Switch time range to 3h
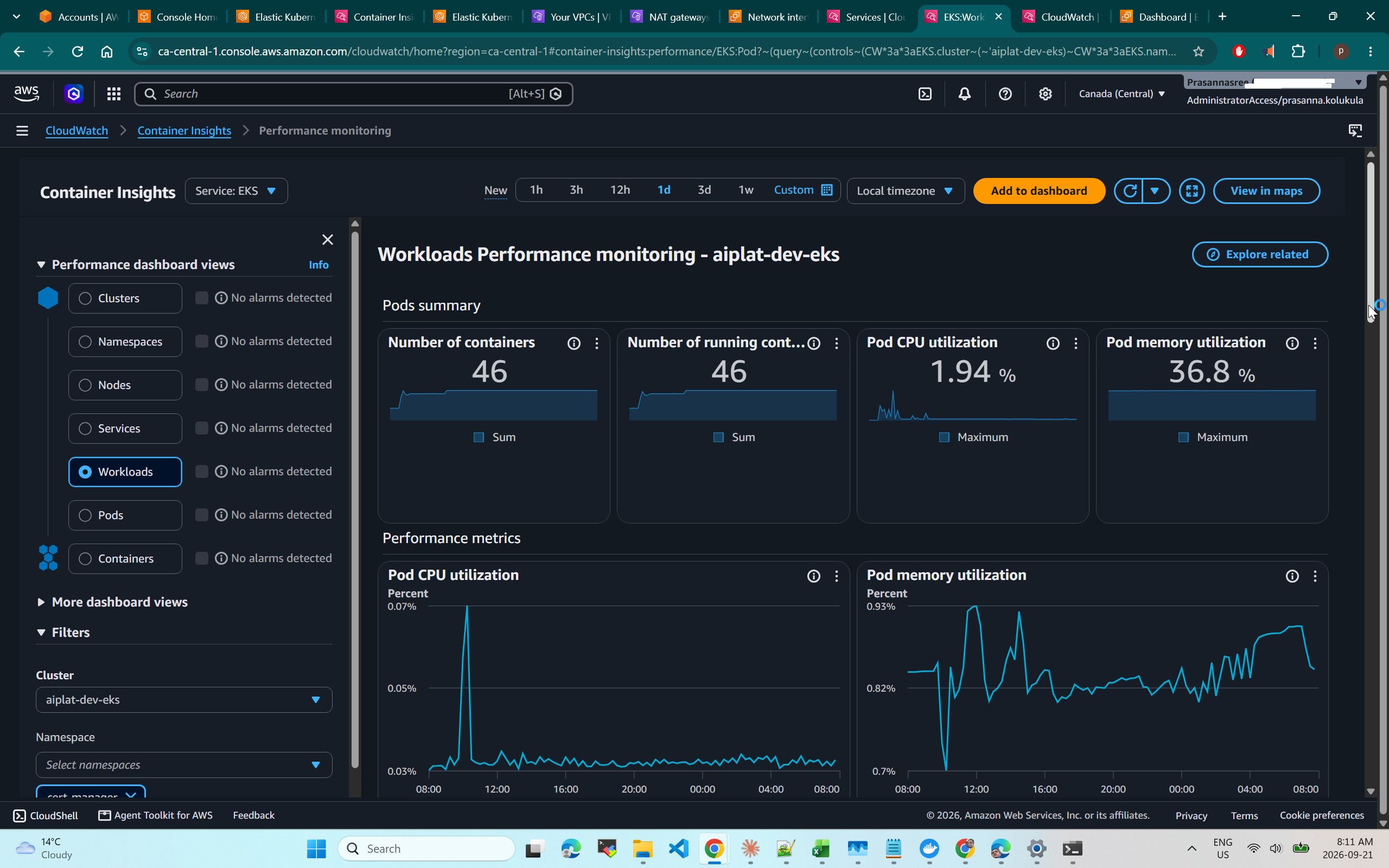The width and height of the screenshot is (1389, 868). click(576, 190)
